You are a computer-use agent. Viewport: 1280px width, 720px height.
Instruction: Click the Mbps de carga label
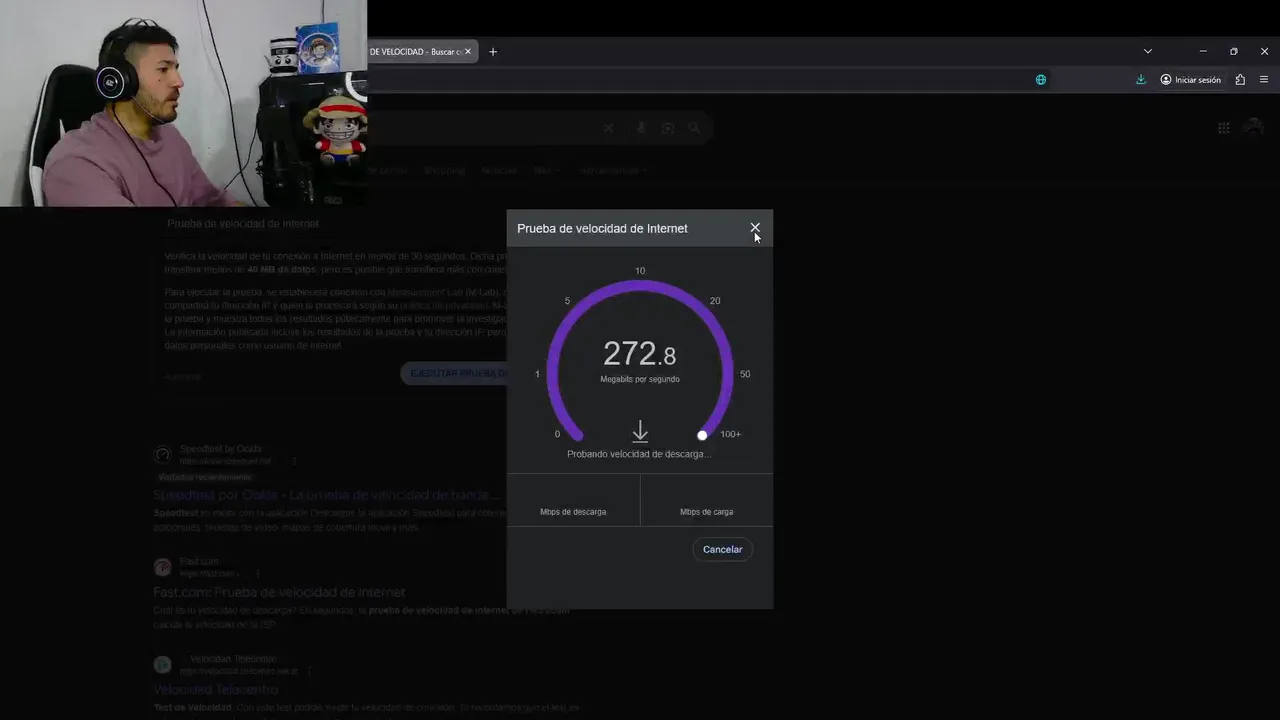(707, 512)
